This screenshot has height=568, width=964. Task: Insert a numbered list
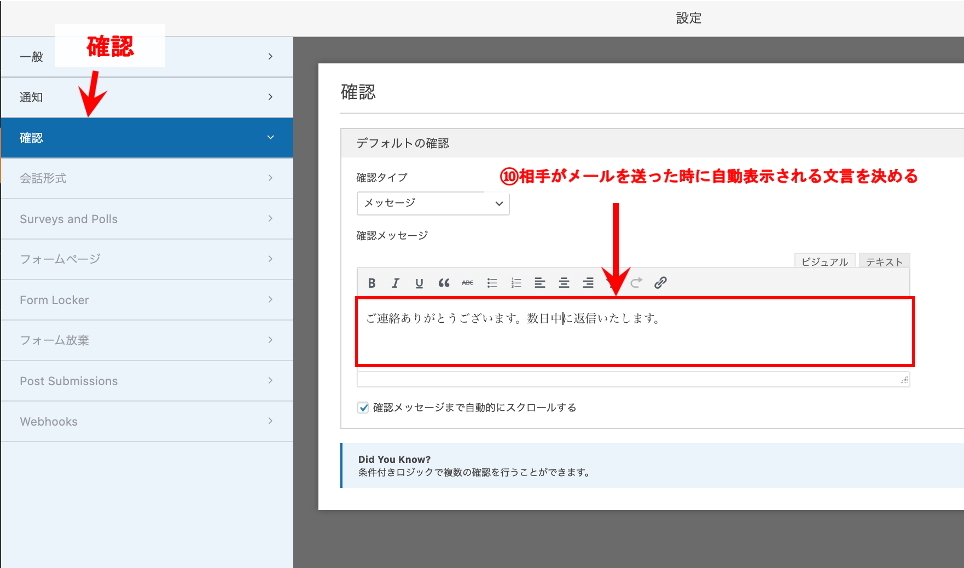pos(516,283)
